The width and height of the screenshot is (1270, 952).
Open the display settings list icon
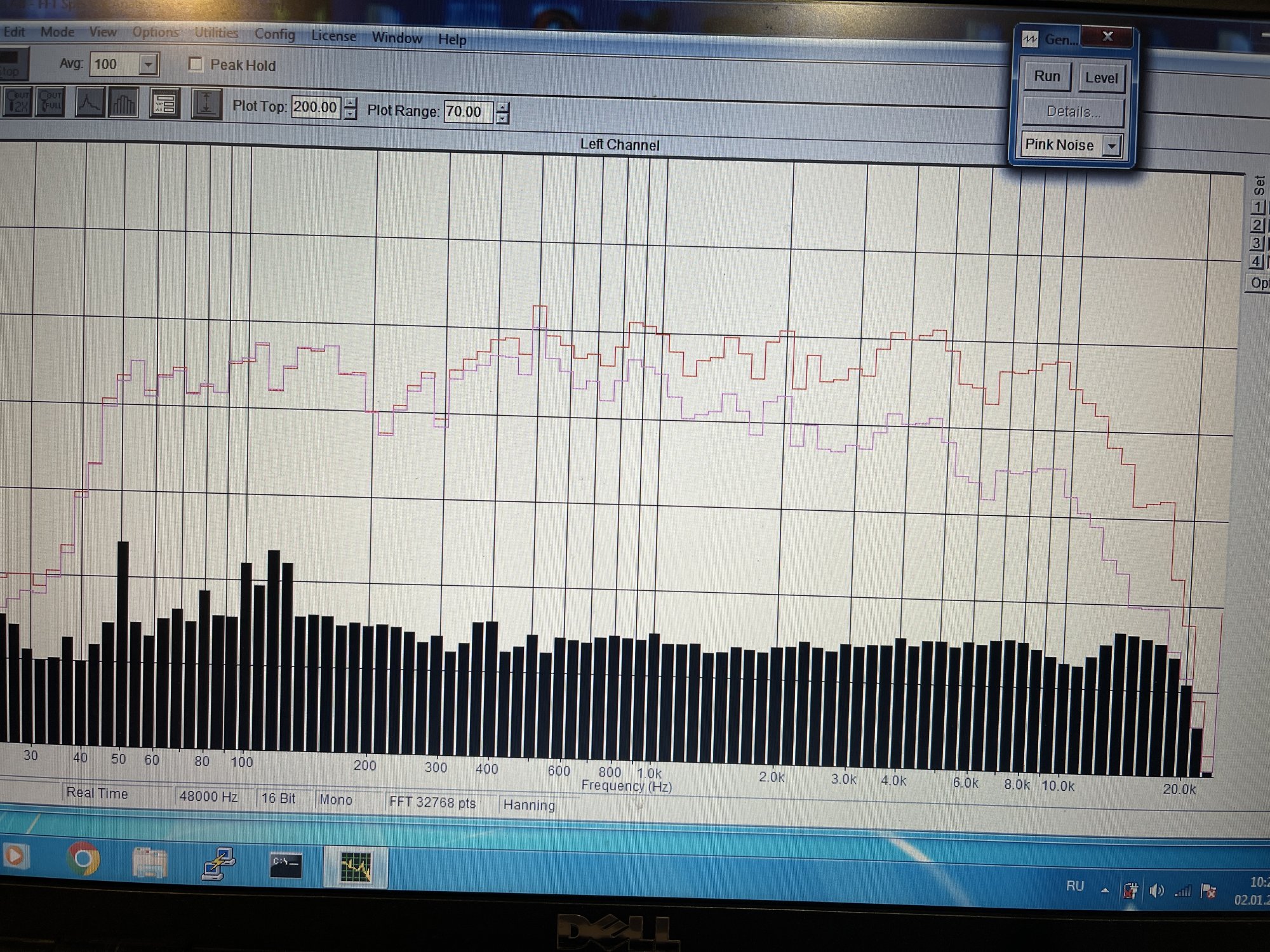164,104
